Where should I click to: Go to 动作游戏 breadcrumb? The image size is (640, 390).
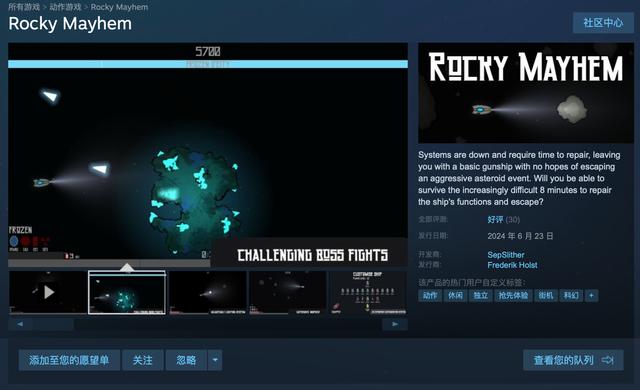pyautogui.click(x=65, y=7)
